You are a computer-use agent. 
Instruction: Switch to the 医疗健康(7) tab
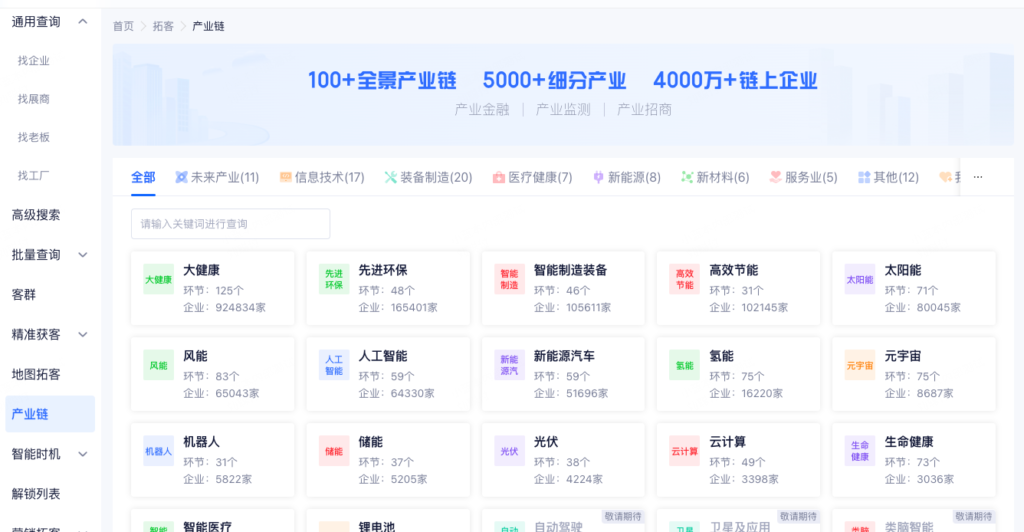pos(532,177)
